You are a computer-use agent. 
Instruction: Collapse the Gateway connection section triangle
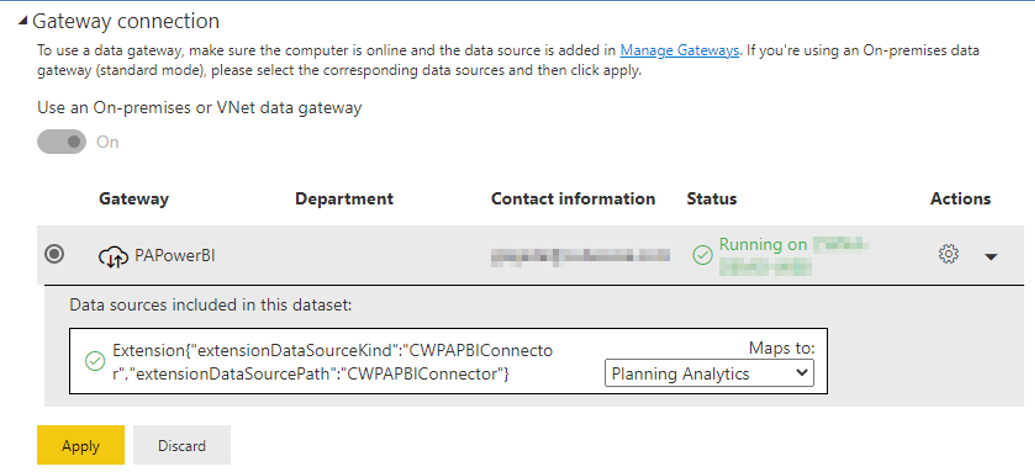click(24, 22)
